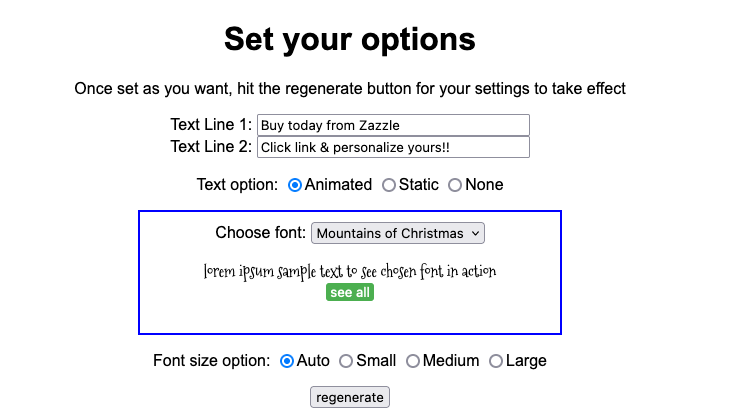Select None for text option
The height and width of the screenshot is (418, 731).
[455, 185]
